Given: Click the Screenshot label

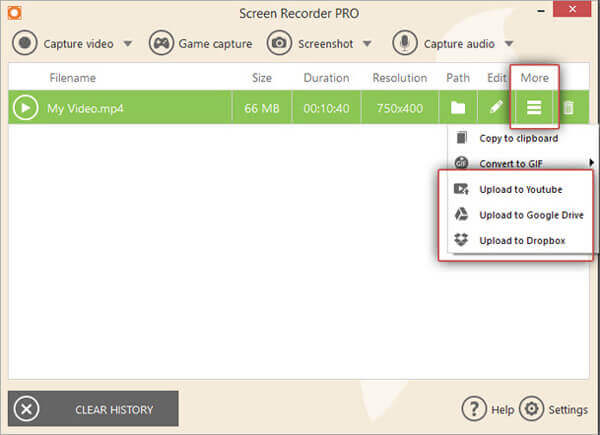Looking at the screenshot, I should [326, 44].
